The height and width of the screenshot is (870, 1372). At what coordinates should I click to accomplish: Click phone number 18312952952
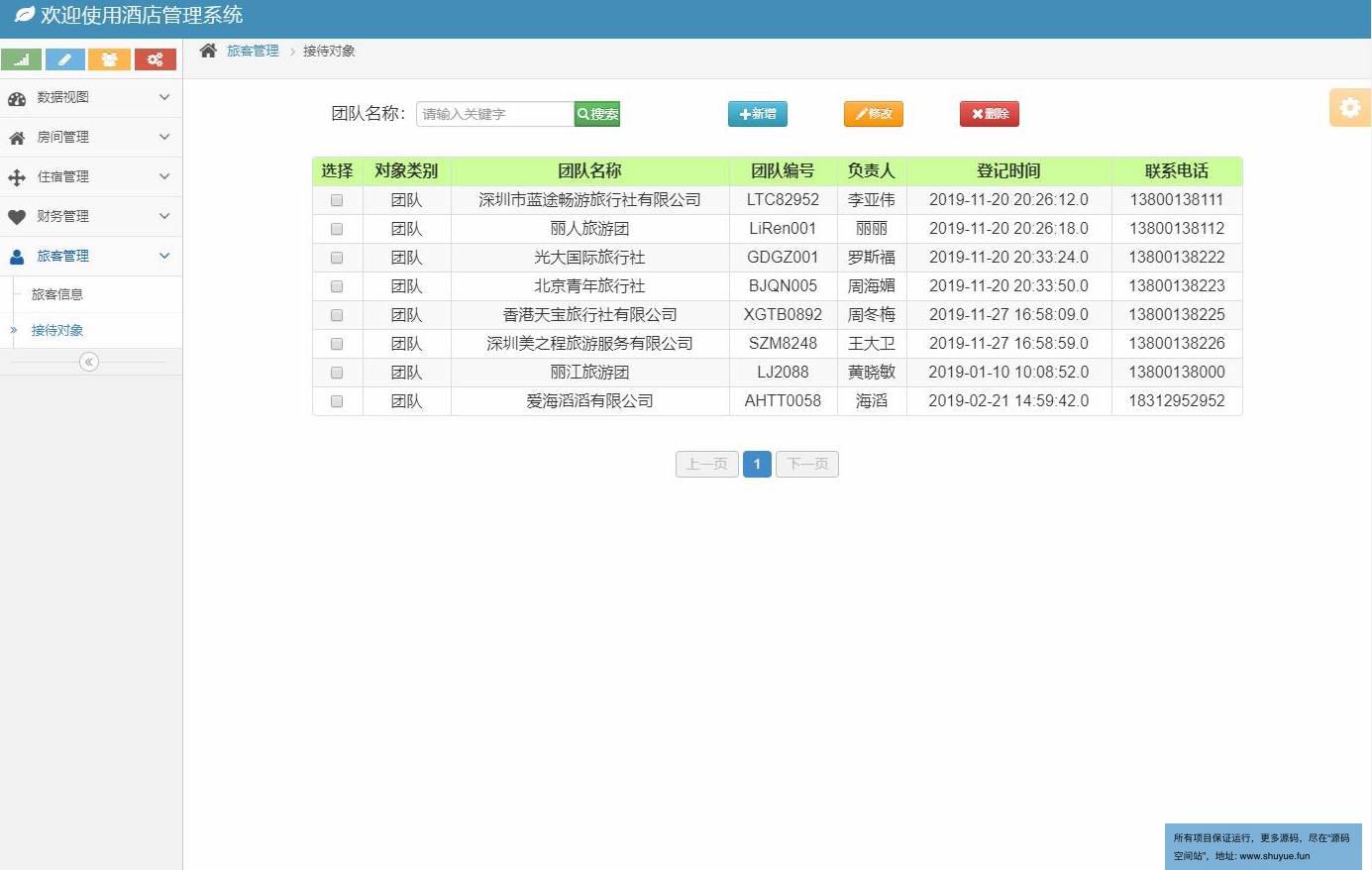pyautogui.click(x=1177, y=401)
